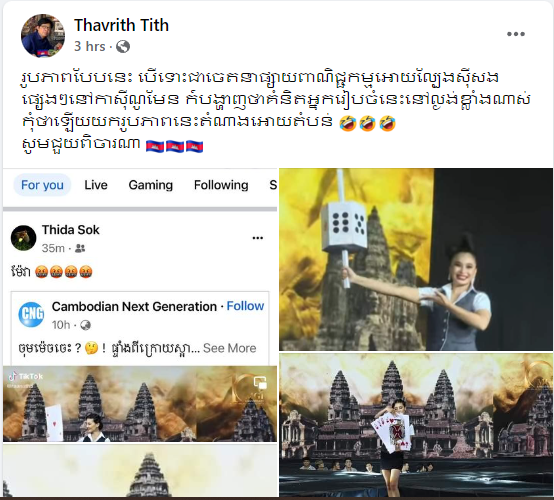Go to the Following tab
The image size is (554, 500).
[221, 185]
